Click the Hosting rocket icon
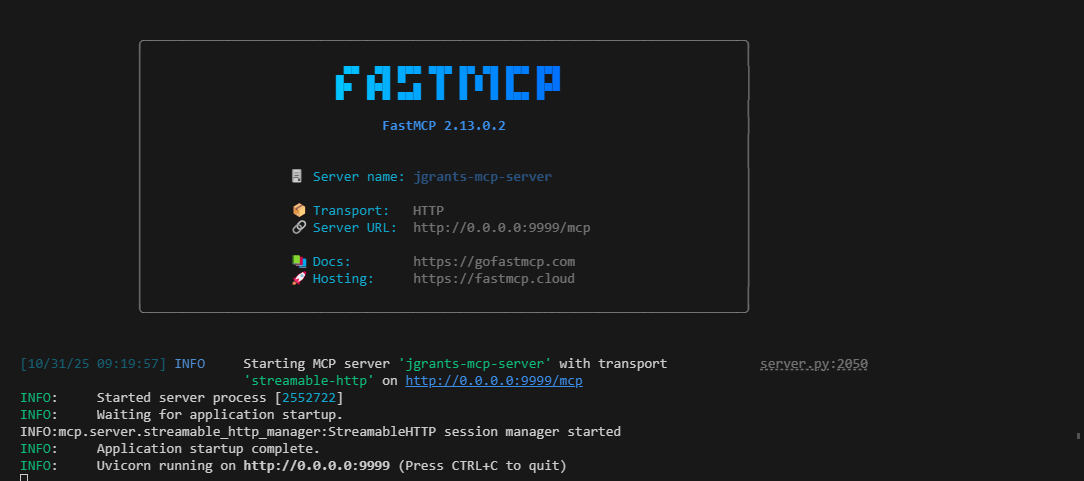The height and width of the screenshot is (481, 1084). coord(299,279)
